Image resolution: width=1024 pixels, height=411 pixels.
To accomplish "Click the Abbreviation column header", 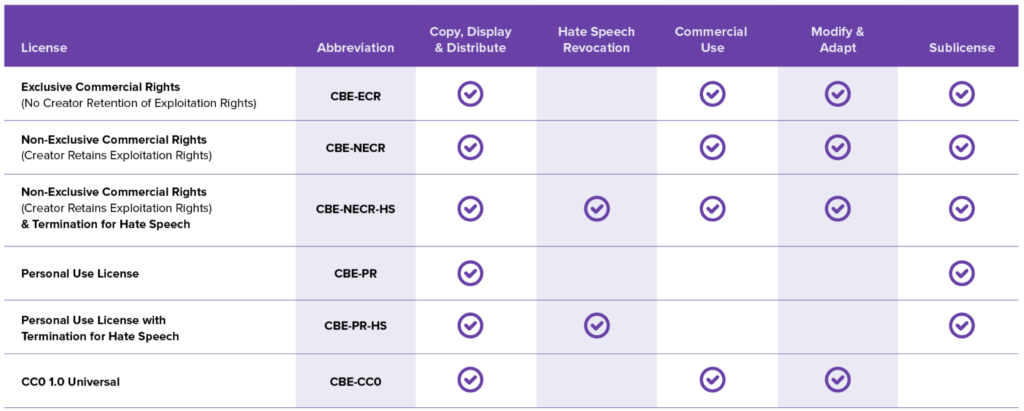I will coord(355,48).
